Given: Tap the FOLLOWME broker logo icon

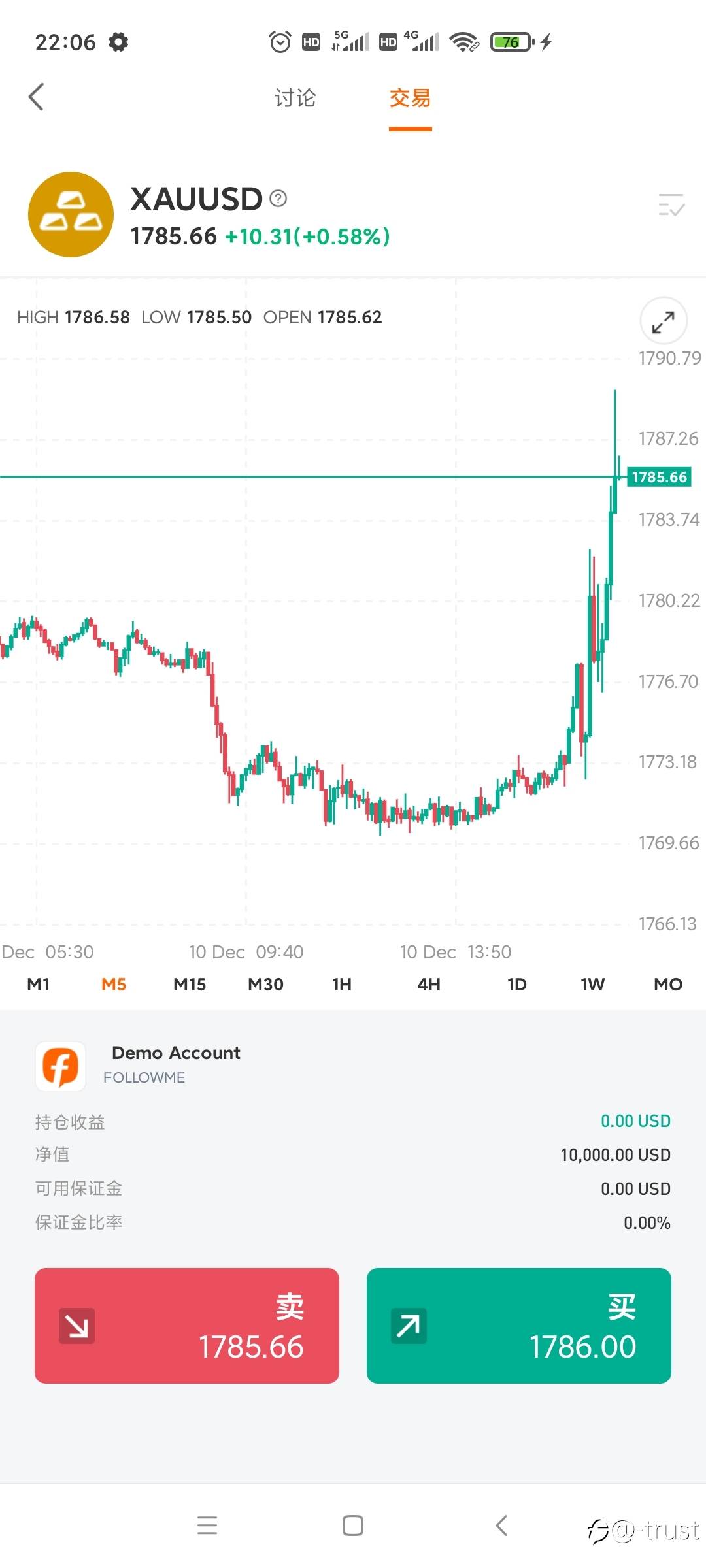Looking at the screenshot, I should [61, 1066].
